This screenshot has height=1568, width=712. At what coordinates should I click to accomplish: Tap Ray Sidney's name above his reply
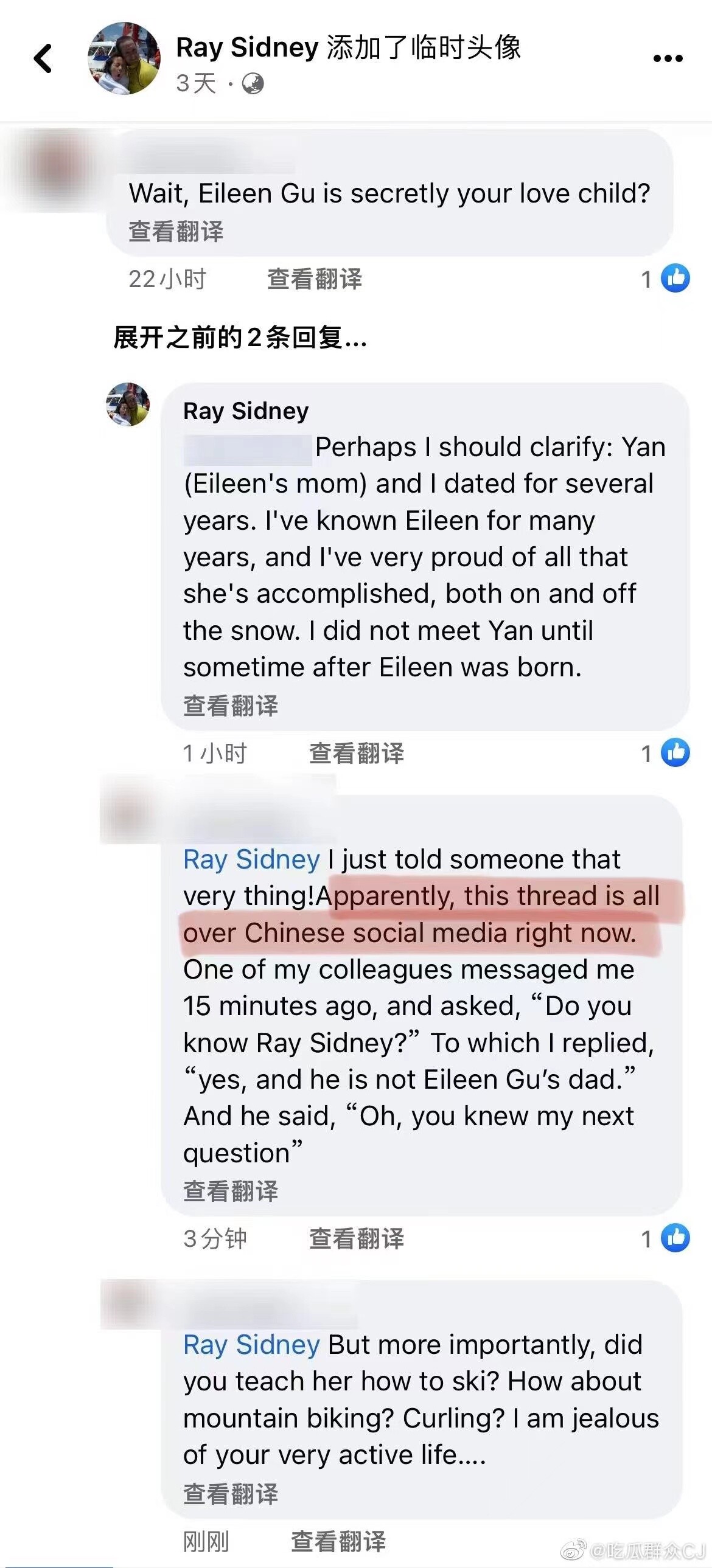(246, 411)
